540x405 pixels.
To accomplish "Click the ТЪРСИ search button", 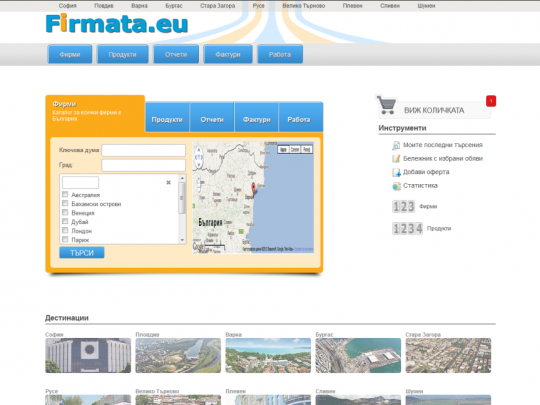I will [82, 252].
